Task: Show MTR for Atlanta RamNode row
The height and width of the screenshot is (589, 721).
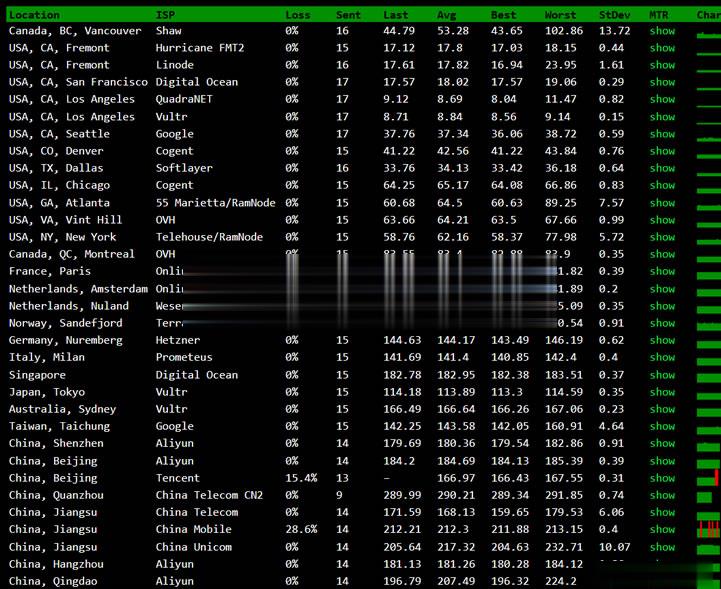Action: 662,203
